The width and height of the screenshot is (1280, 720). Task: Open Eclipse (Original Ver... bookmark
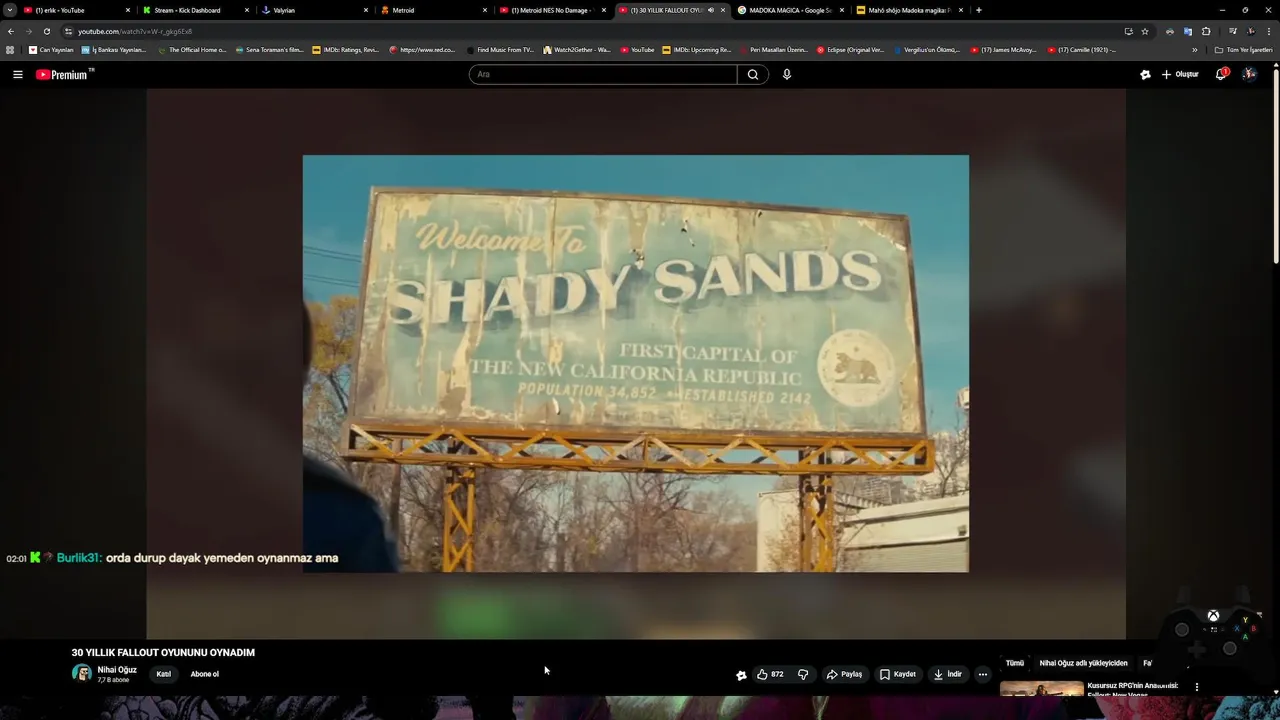pos(850,50)
